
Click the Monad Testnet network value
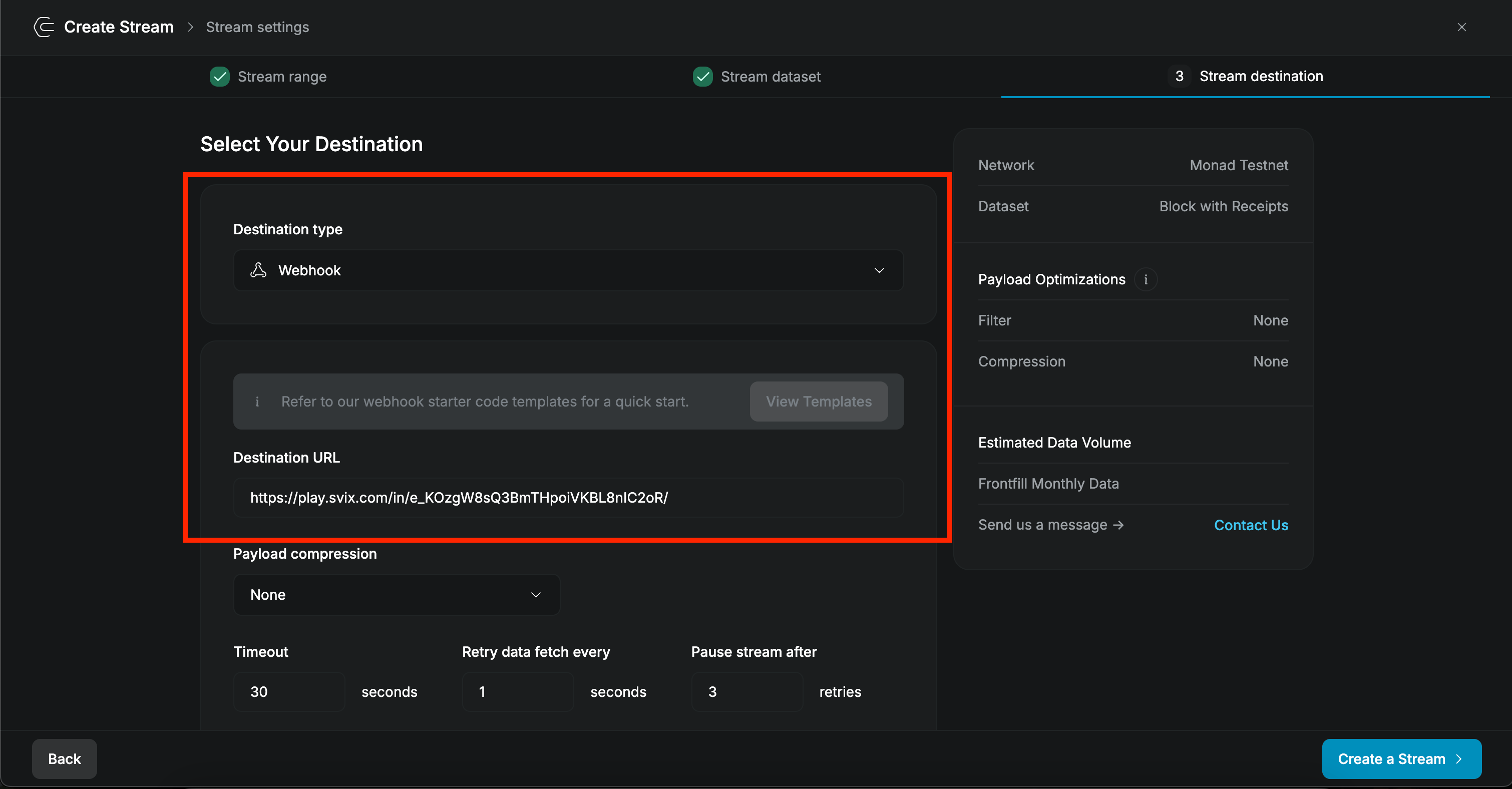(x=1239, y=166)
